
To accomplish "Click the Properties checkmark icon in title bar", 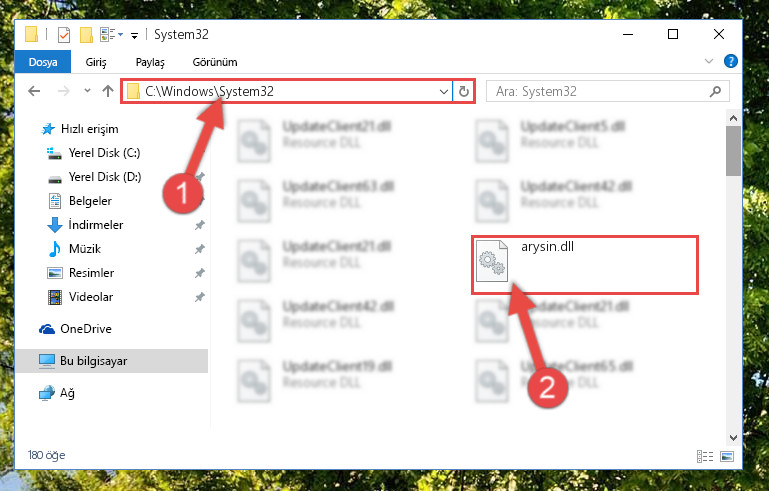I will (x=64, y=35).
